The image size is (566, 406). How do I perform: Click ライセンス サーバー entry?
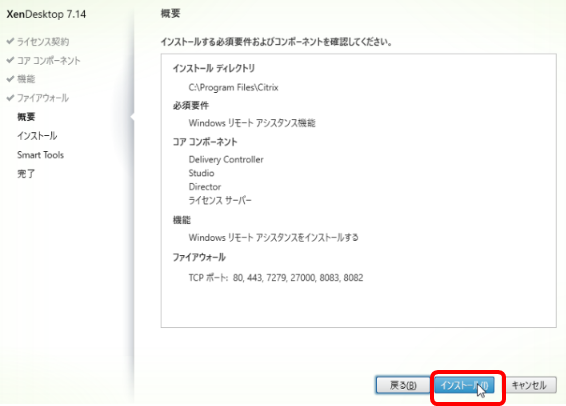pos(220,200)
